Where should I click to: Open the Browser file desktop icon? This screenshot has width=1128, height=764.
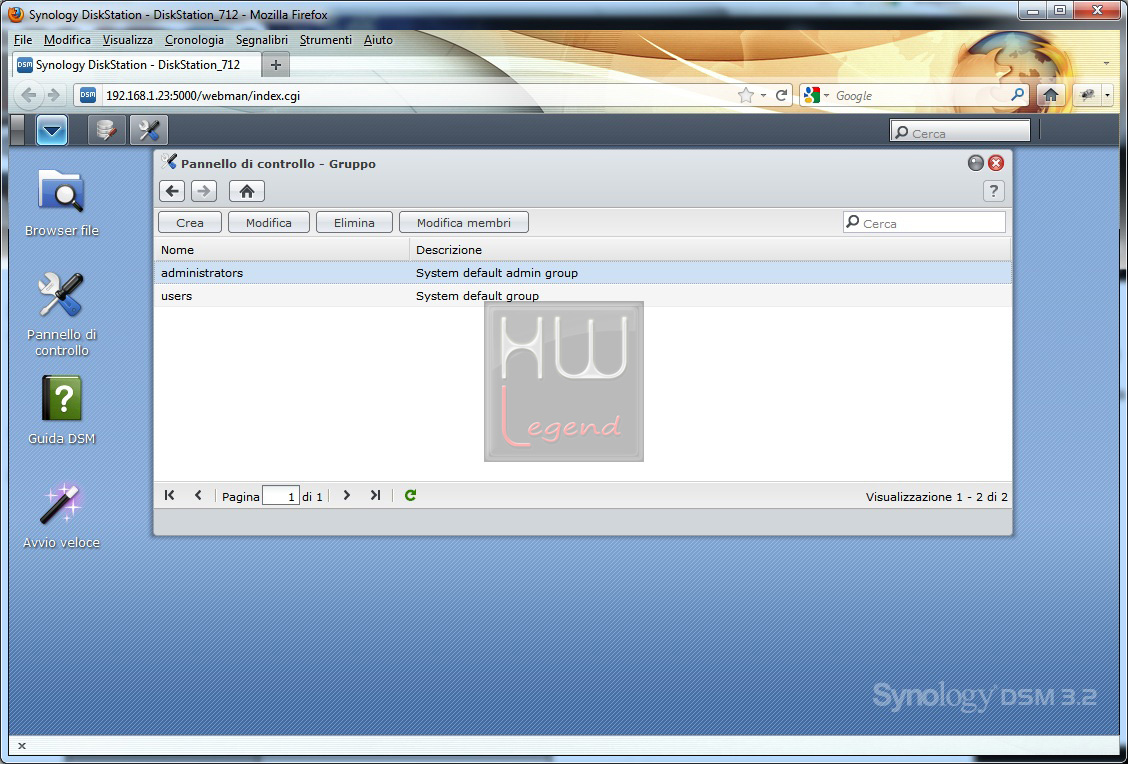(x=61, y=203)
